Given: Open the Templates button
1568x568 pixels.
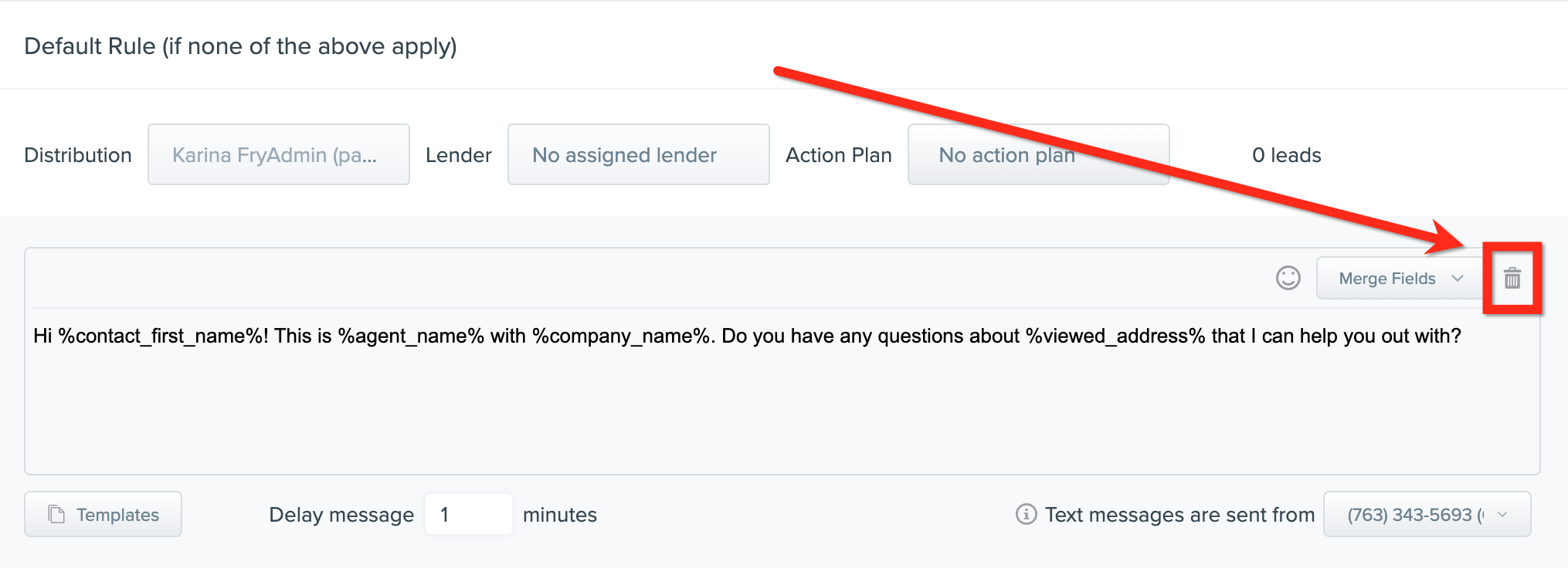Looking at the screenshot, I should 103,514.
